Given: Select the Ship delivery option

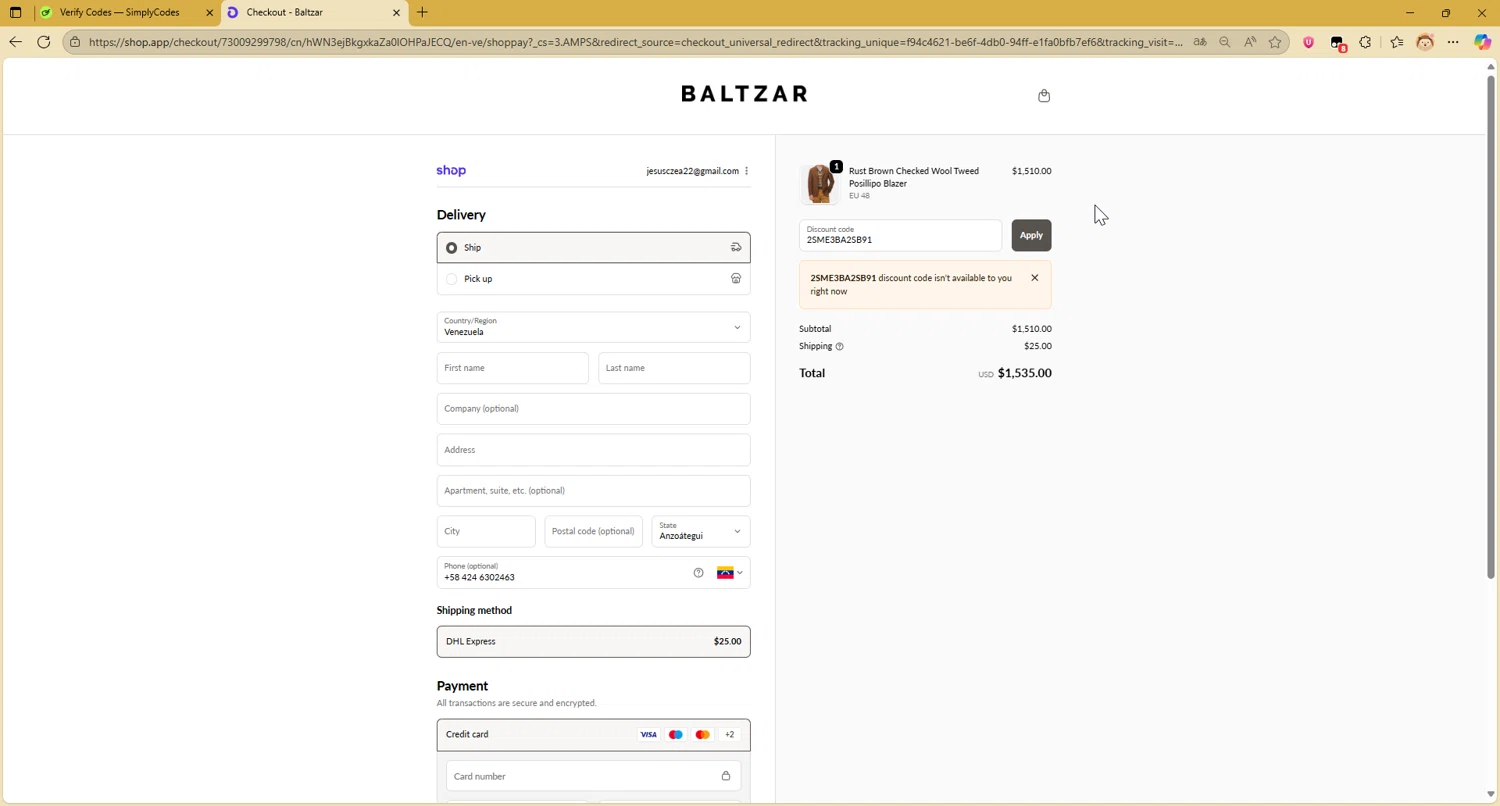Looking at the screenshot, I should click(593, 247).
